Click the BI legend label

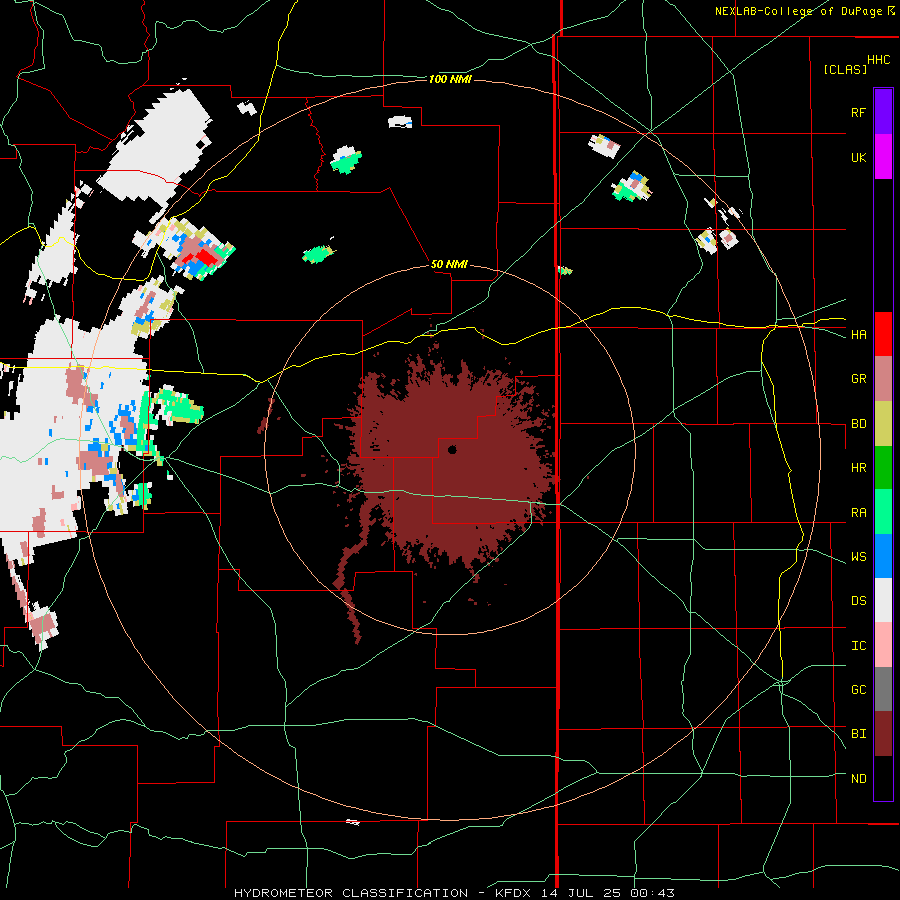click(x=858, y=734)
